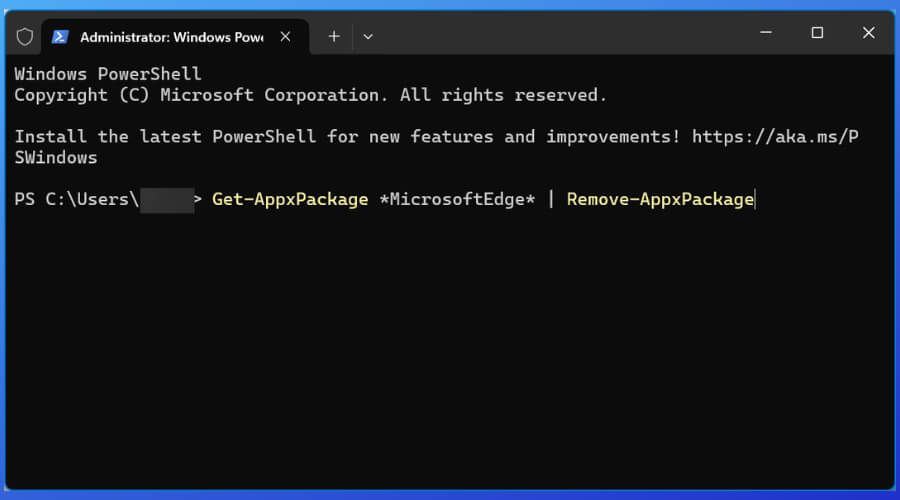Expand the new tab profile dropdown

(x=368, y=37)
